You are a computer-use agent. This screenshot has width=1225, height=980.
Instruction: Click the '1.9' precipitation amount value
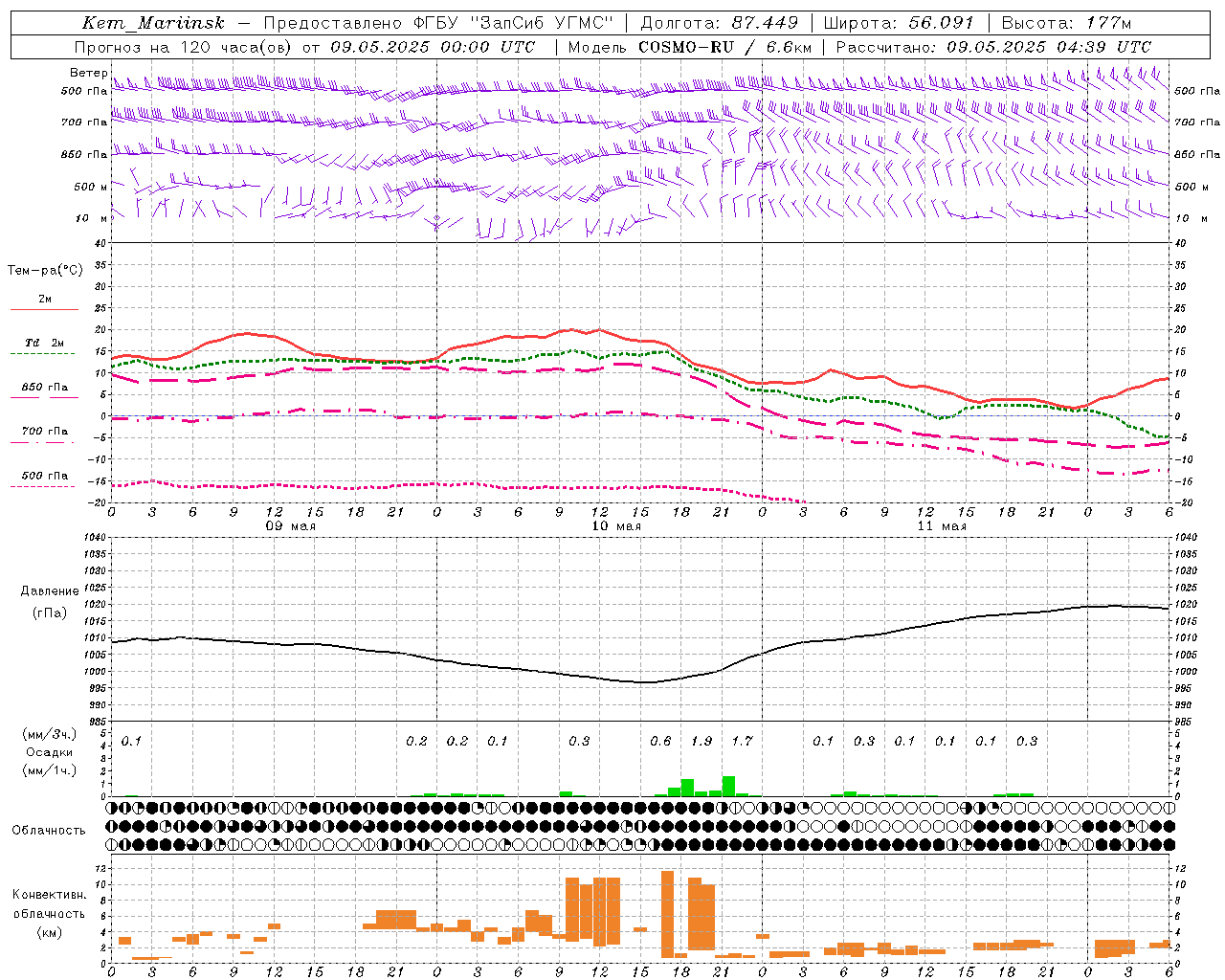(x=701, y=741)
